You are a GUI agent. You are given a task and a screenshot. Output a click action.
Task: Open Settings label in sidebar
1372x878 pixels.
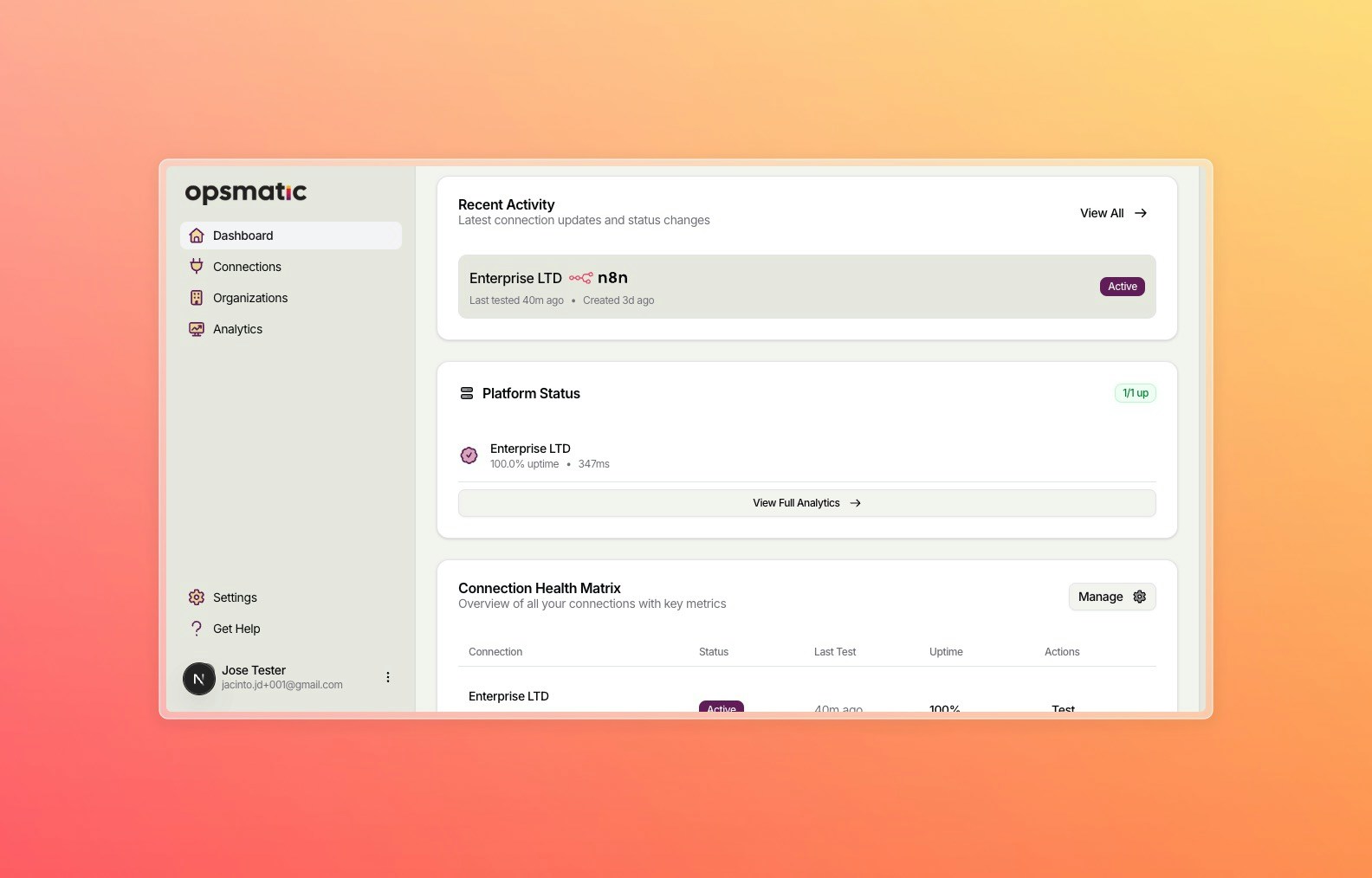pyautogui.click(x=235, y=597)
